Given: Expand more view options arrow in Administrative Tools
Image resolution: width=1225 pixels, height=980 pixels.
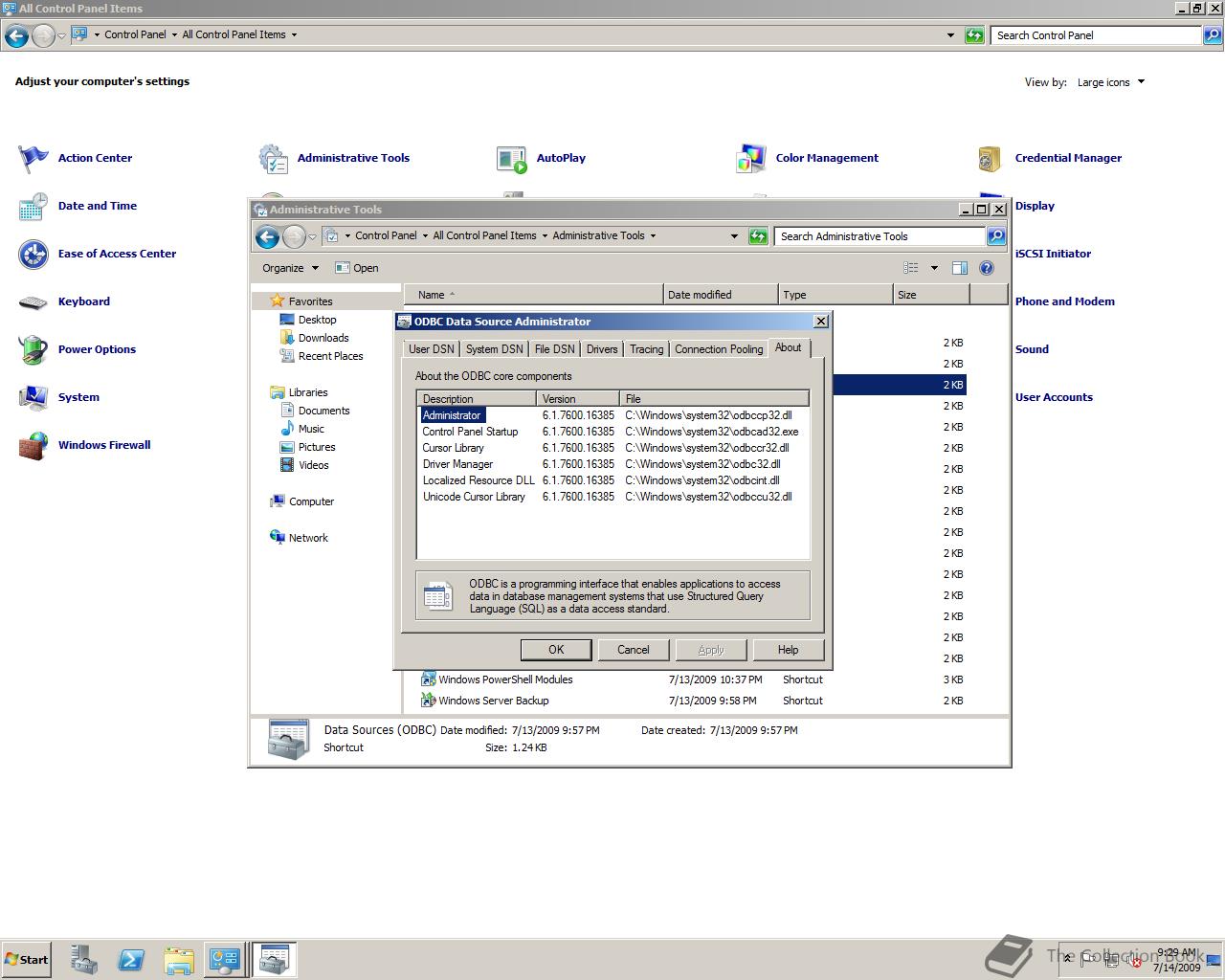Looking at the screenshot, I should (934, 268).
